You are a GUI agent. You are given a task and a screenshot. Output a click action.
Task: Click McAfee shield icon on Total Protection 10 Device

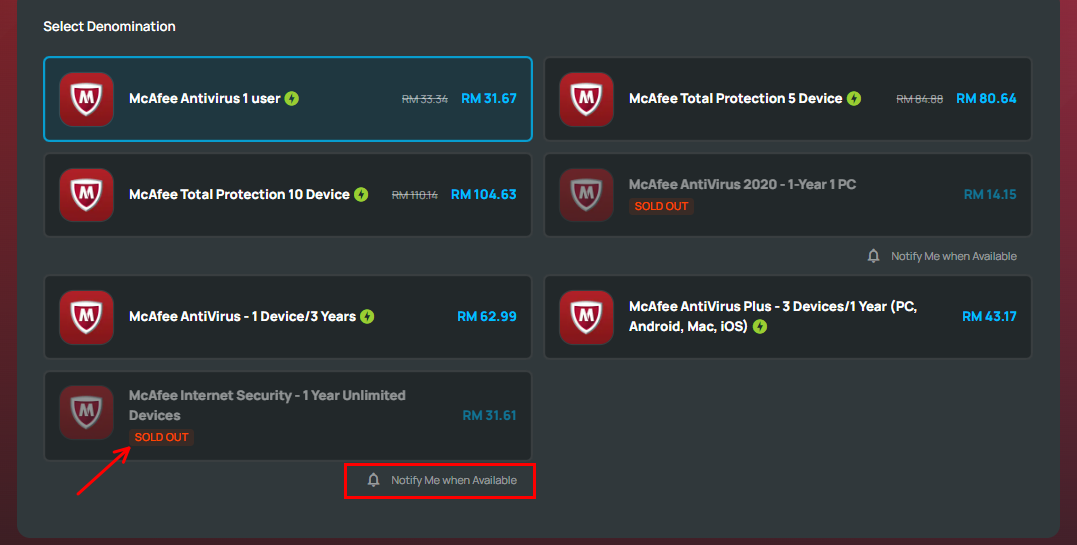(x=86, y=195)
